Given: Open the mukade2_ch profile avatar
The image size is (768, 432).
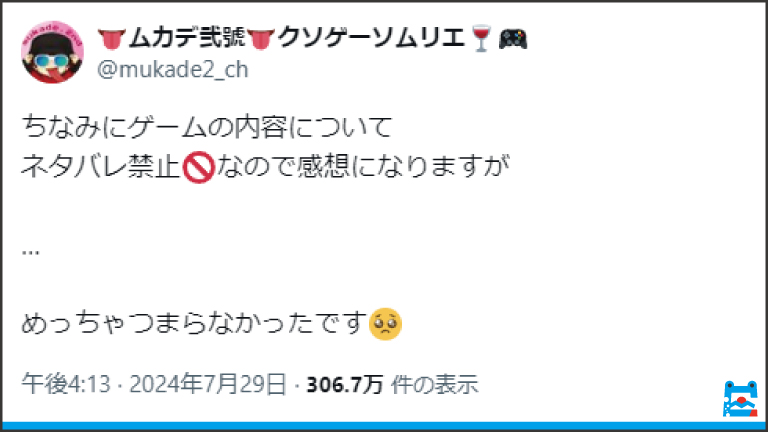Looking at the screenshot, I should (x=52, y=52).
